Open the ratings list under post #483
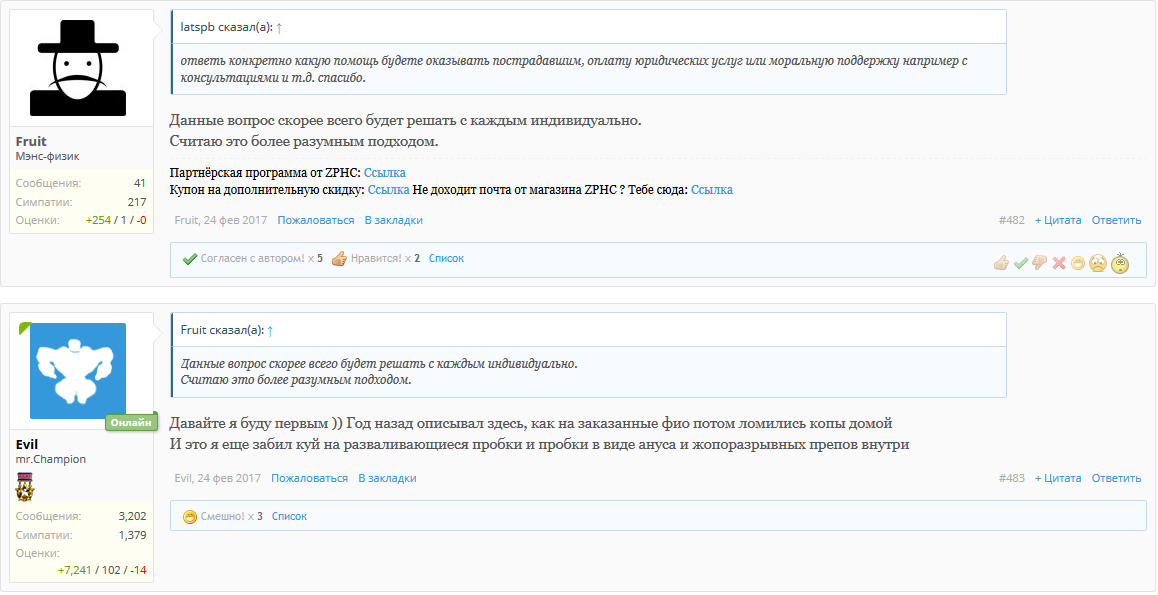1158x595 pixels. click(289, 516)
